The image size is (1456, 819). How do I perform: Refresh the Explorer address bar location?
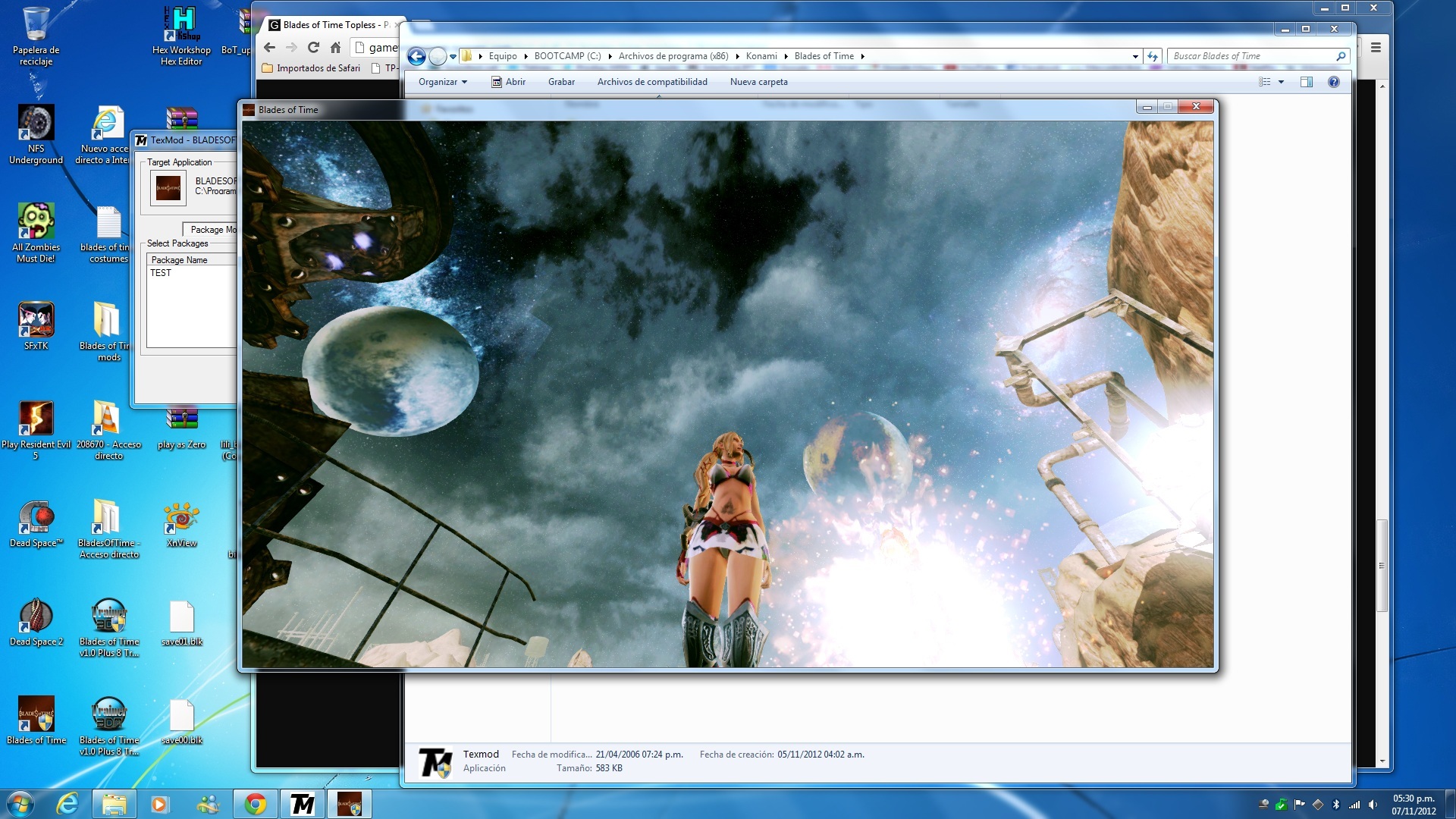1153,56
